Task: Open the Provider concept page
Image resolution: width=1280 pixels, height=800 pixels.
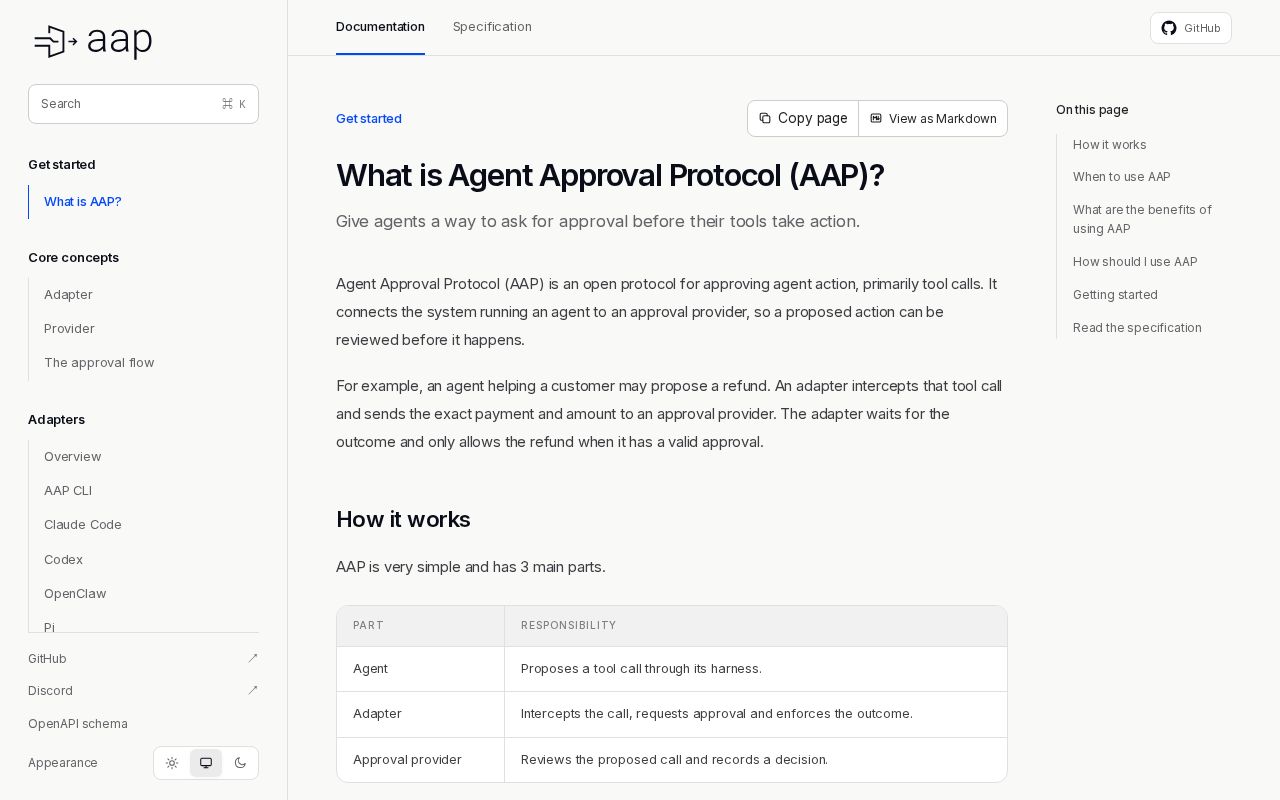Action: pos(69,329)
